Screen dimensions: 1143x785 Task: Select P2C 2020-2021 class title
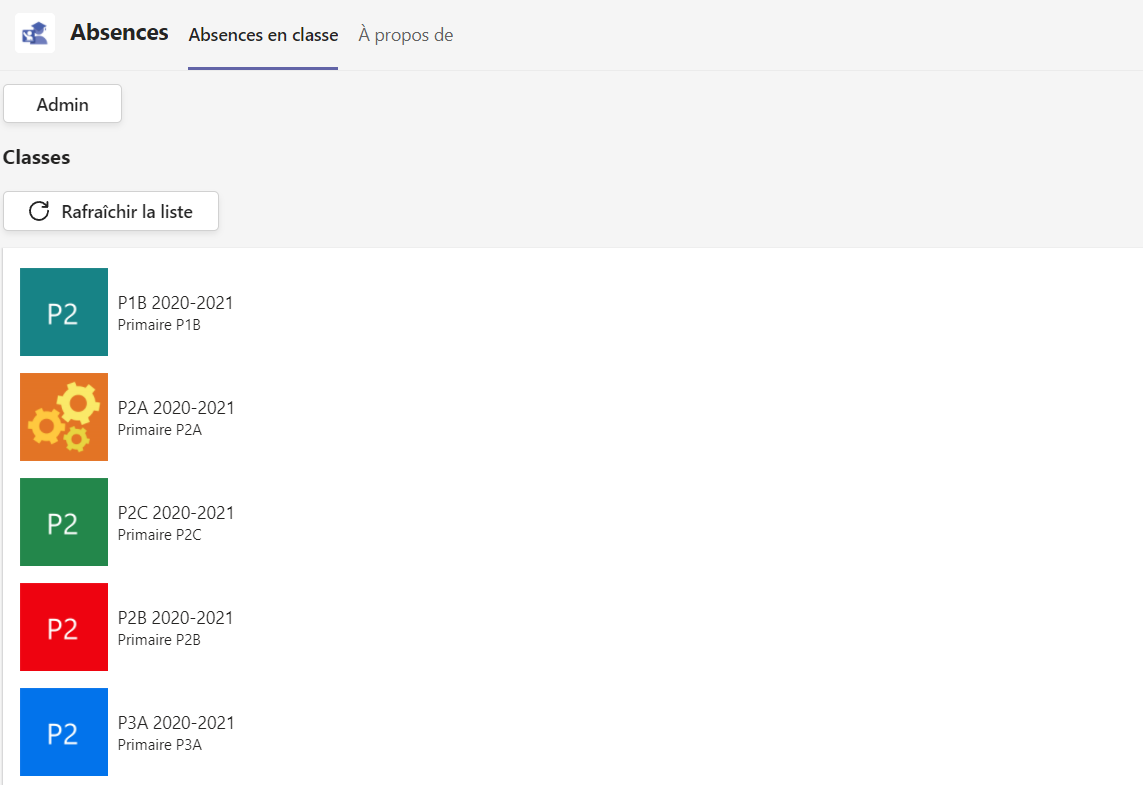coord(176,512)
